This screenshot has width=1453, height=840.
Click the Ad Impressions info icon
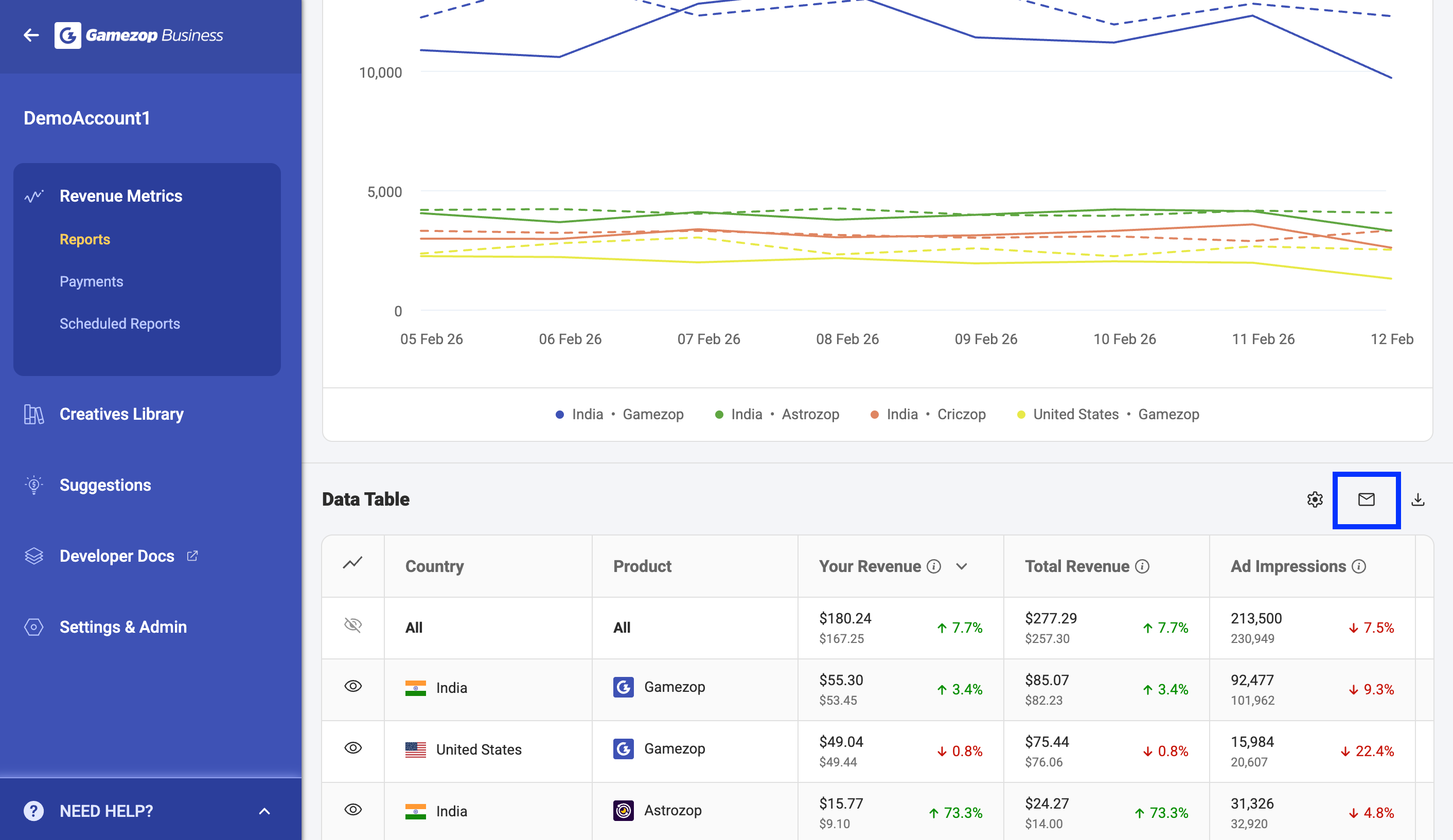click(1358, 566)
